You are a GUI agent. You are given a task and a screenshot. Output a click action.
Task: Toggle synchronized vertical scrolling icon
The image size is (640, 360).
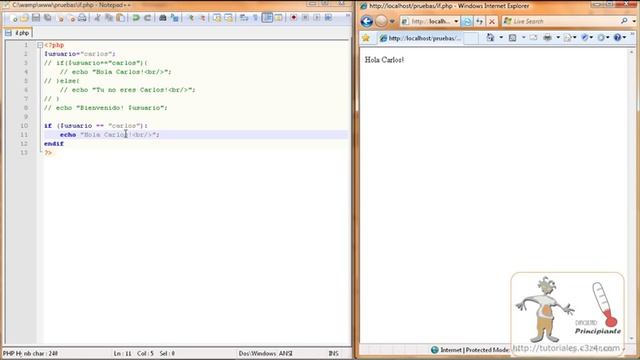217,18
